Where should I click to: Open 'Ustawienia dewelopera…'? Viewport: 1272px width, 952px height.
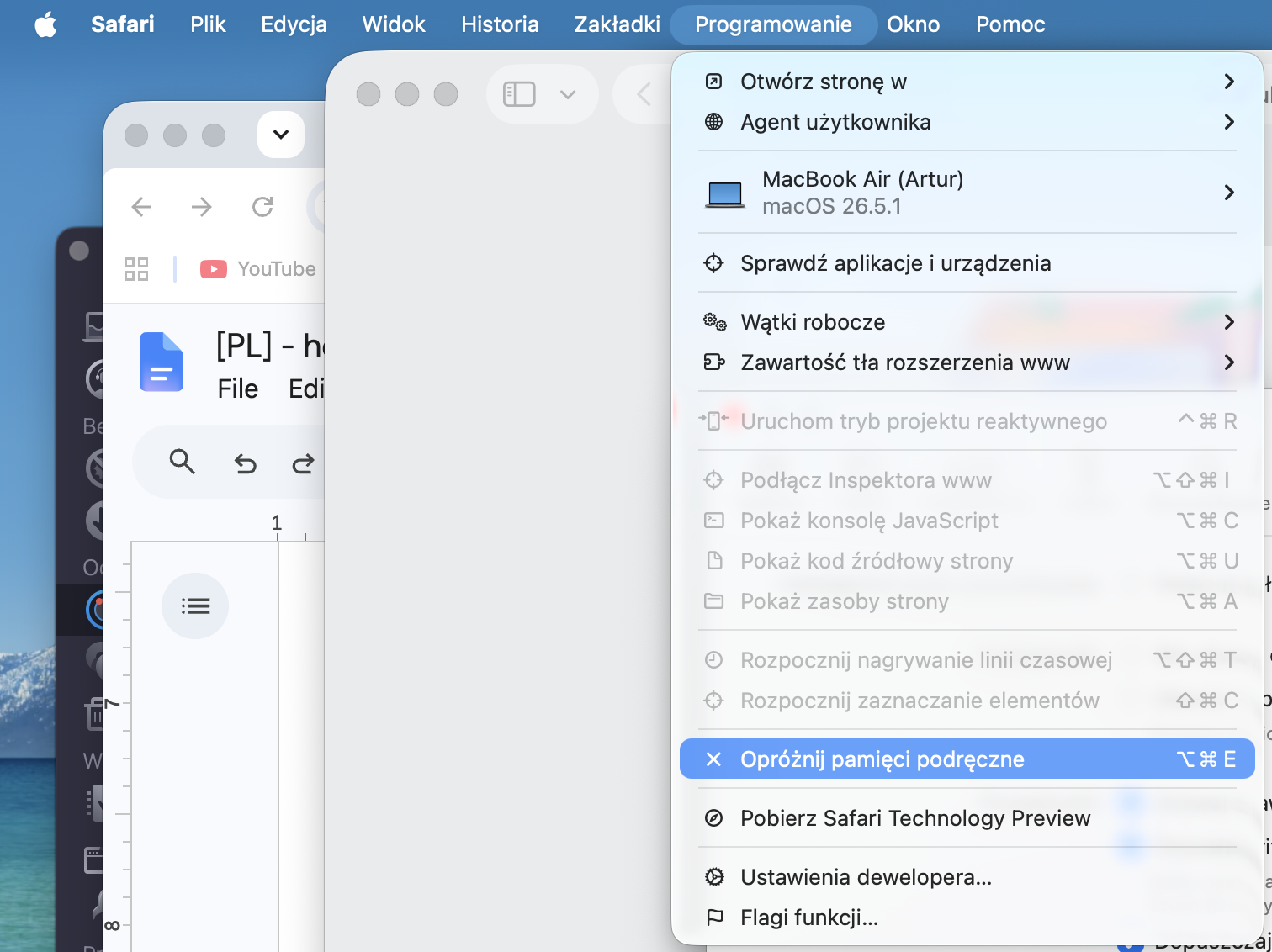pos(967,877)
